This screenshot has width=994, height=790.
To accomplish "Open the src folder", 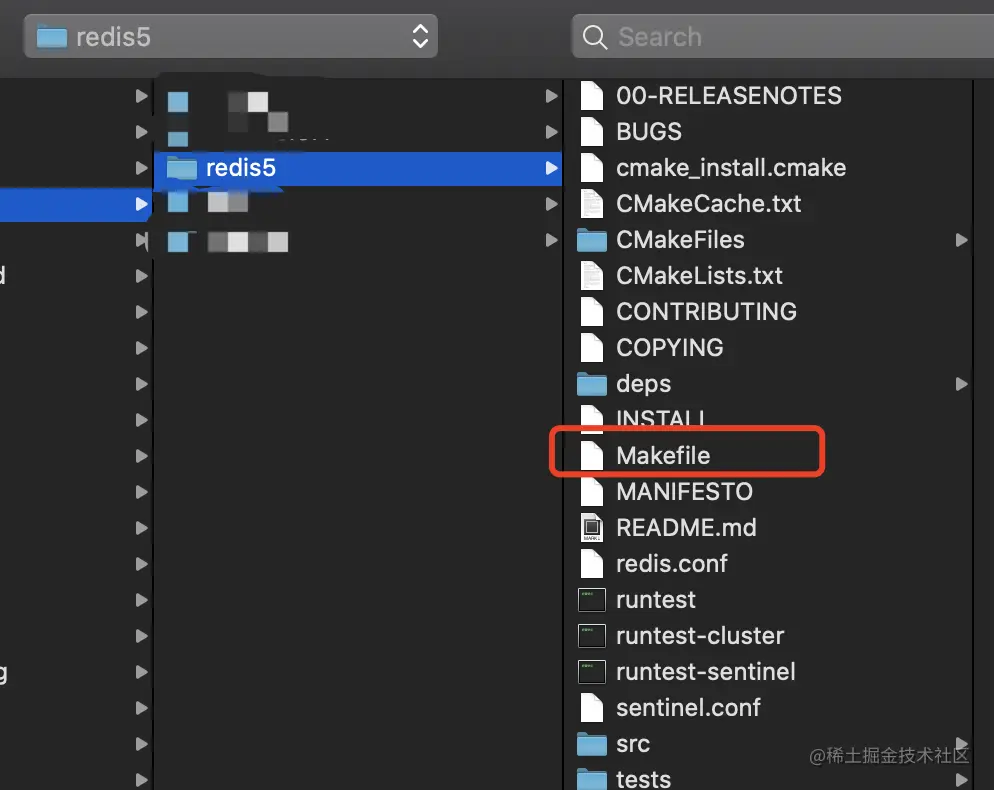I will tap(633, 744).
